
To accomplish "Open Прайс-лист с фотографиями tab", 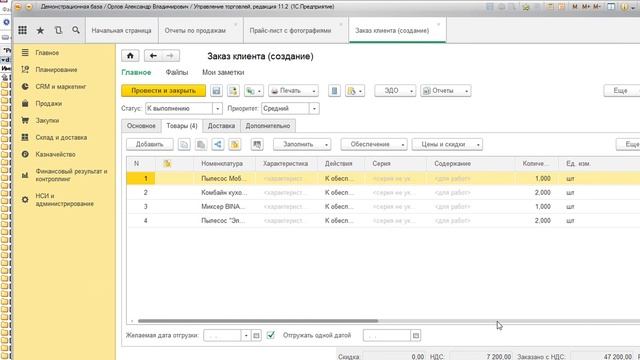I will click(x=290, y=31).
